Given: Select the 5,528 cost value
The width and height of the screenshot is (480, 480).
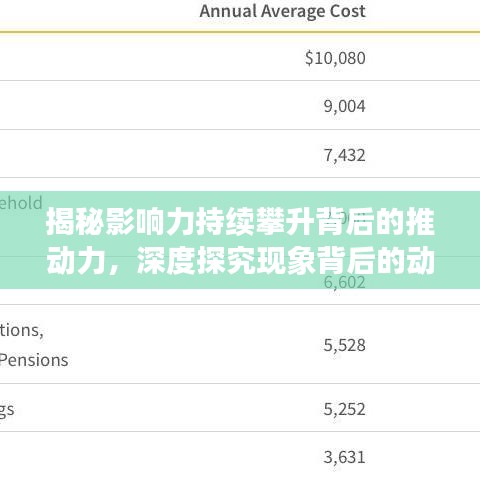Looking at the screenshot, I should (345, 345).
